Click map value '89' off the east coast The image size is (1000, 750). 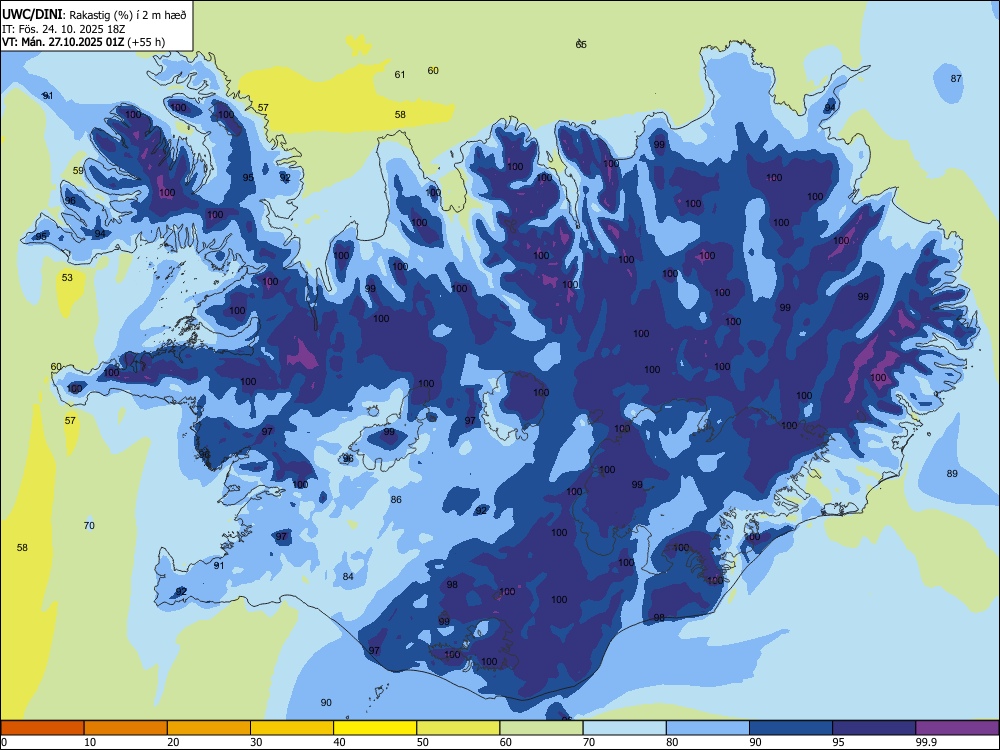click(x=952, y=473)
